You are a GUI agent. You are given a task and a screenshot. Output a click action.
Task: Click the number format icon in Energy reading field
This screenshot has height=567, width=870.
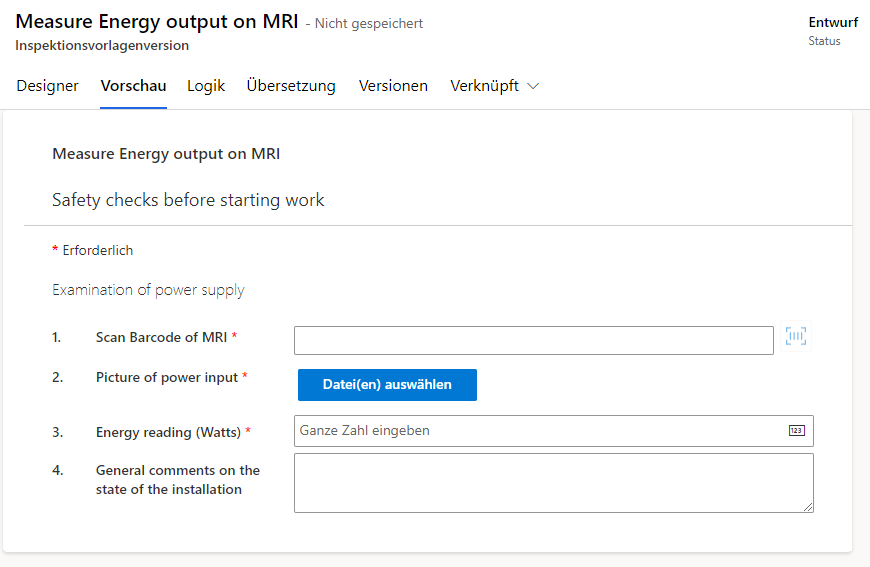click(796, 431)
